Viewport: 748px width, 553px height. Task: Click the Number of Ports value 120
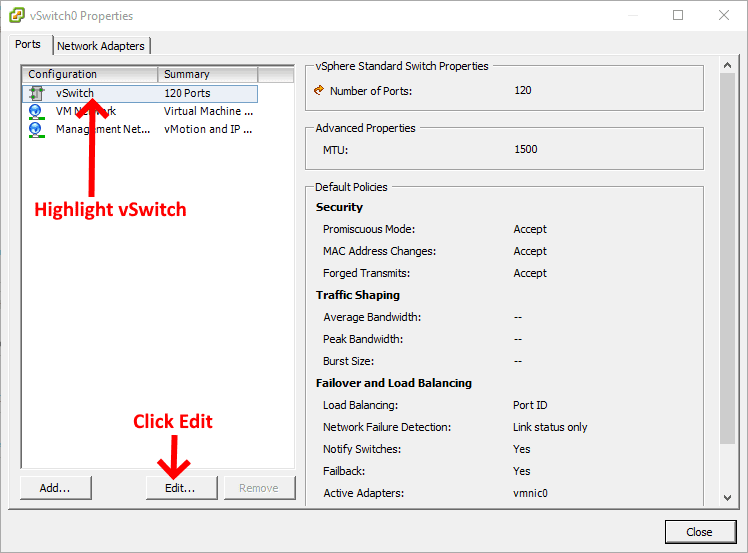coord(523,90)
